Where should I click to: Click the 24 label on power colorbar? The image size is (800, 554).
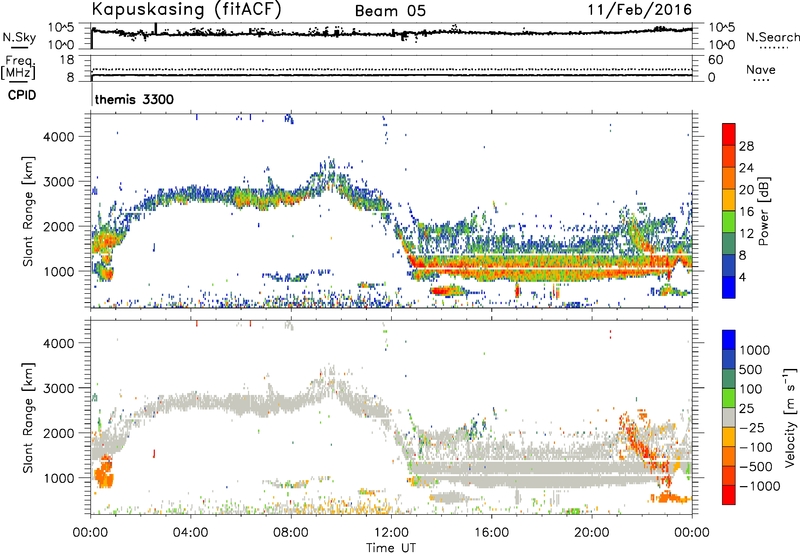(746, 168)
